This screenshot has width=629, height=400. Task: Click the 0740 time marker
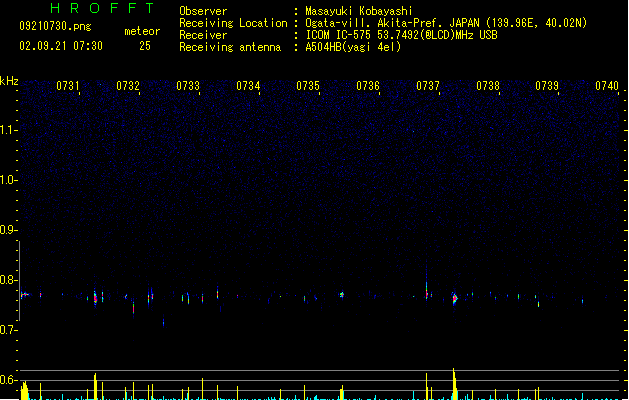pos(607,86)
